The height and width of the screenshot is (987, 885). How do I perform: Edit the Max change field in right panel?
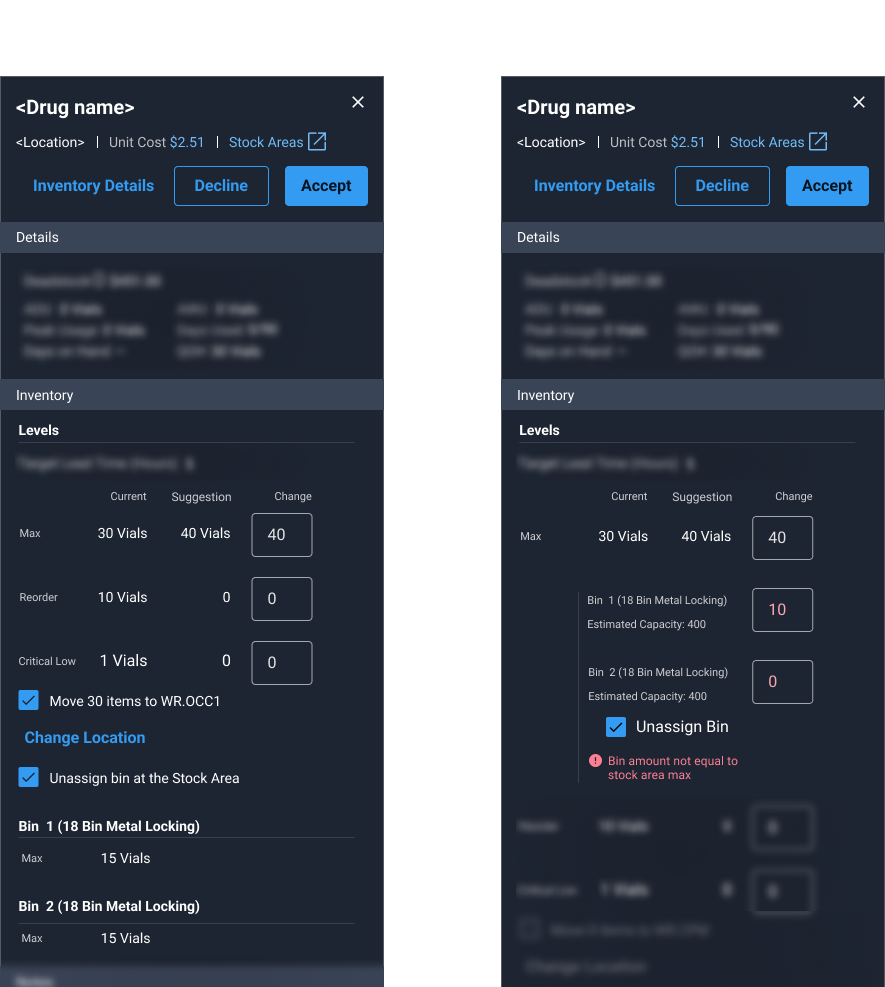[782, 538]
